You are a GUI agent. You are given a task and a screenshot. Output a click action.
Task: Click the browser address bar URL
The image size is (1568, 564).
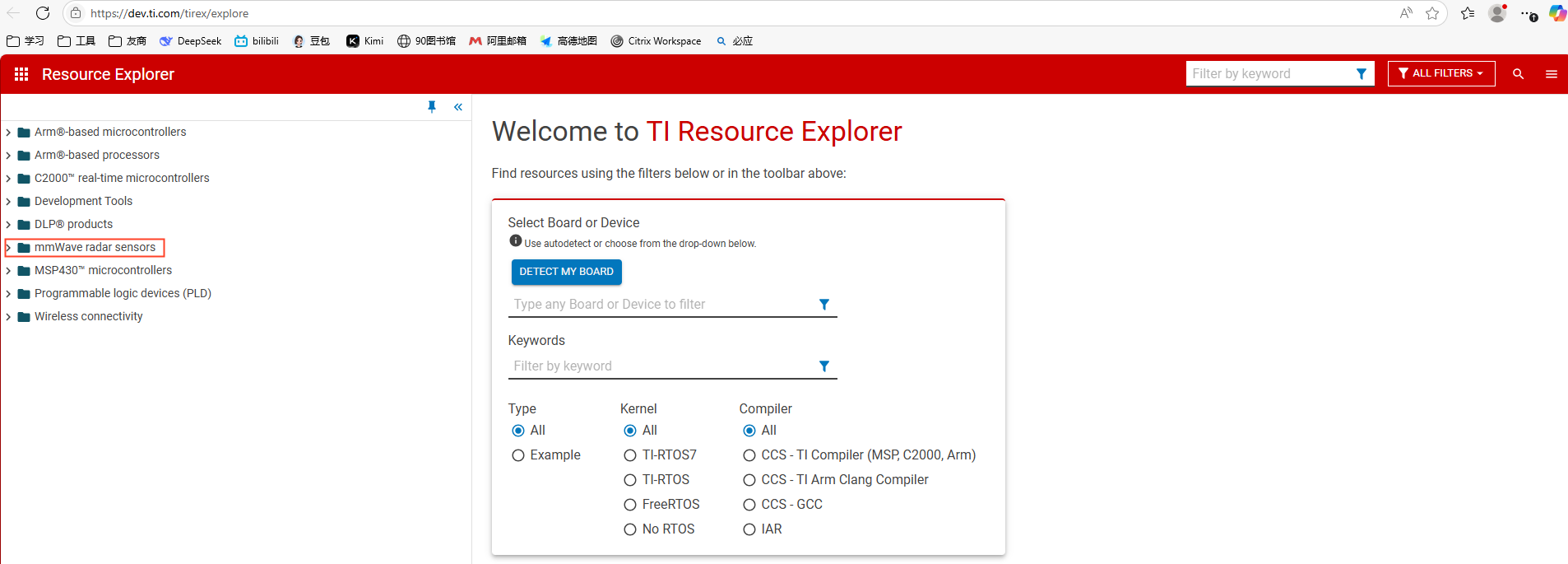pyautogui.click(x=169, y=13)
